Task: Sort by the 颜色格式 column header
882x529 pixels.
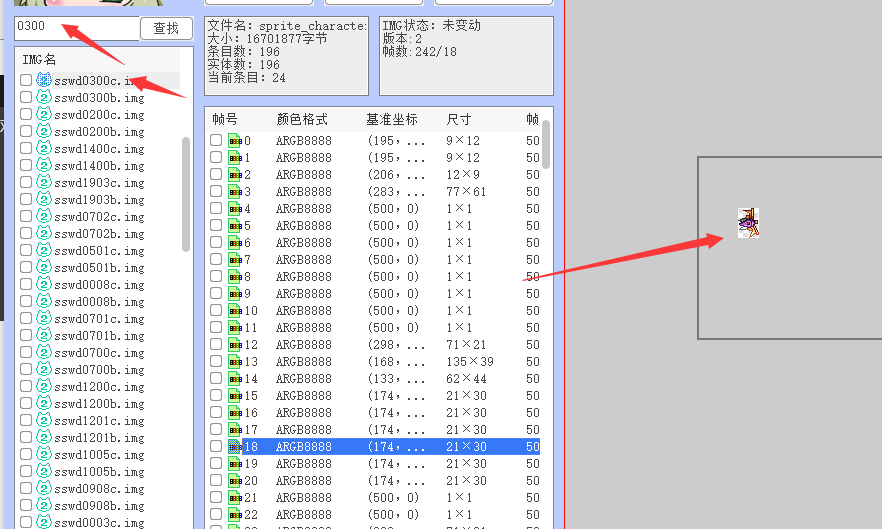Action: point(302,120)
